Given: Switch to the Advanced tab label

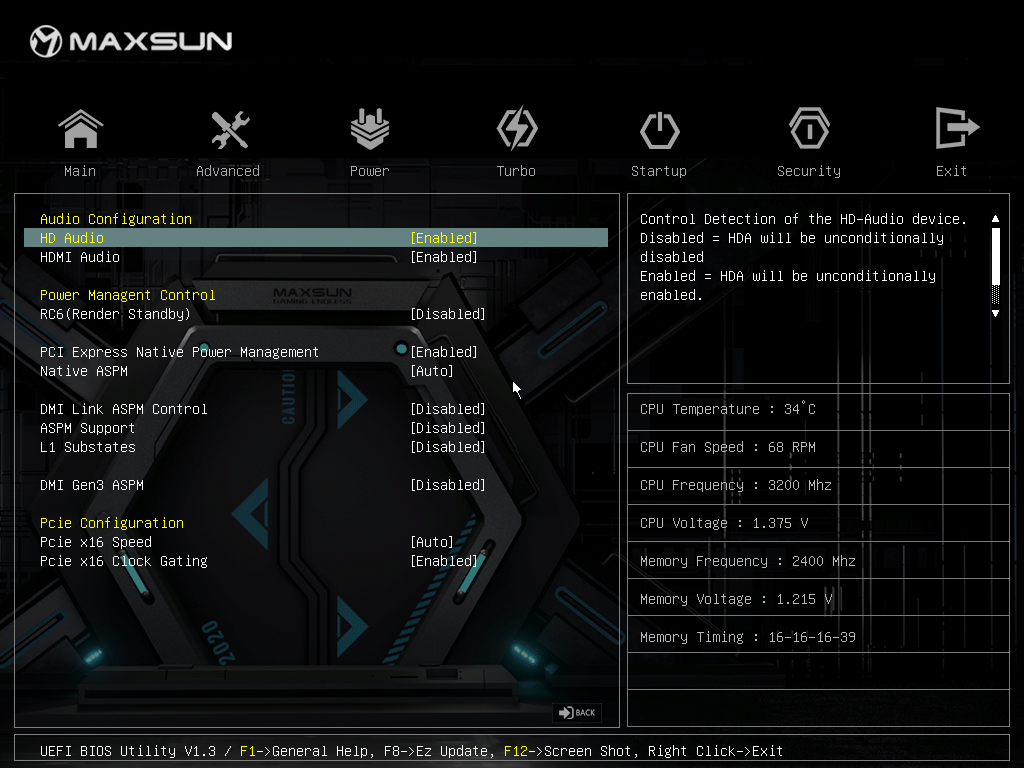Looking at the screenshot, I should [x=228, y=171].
